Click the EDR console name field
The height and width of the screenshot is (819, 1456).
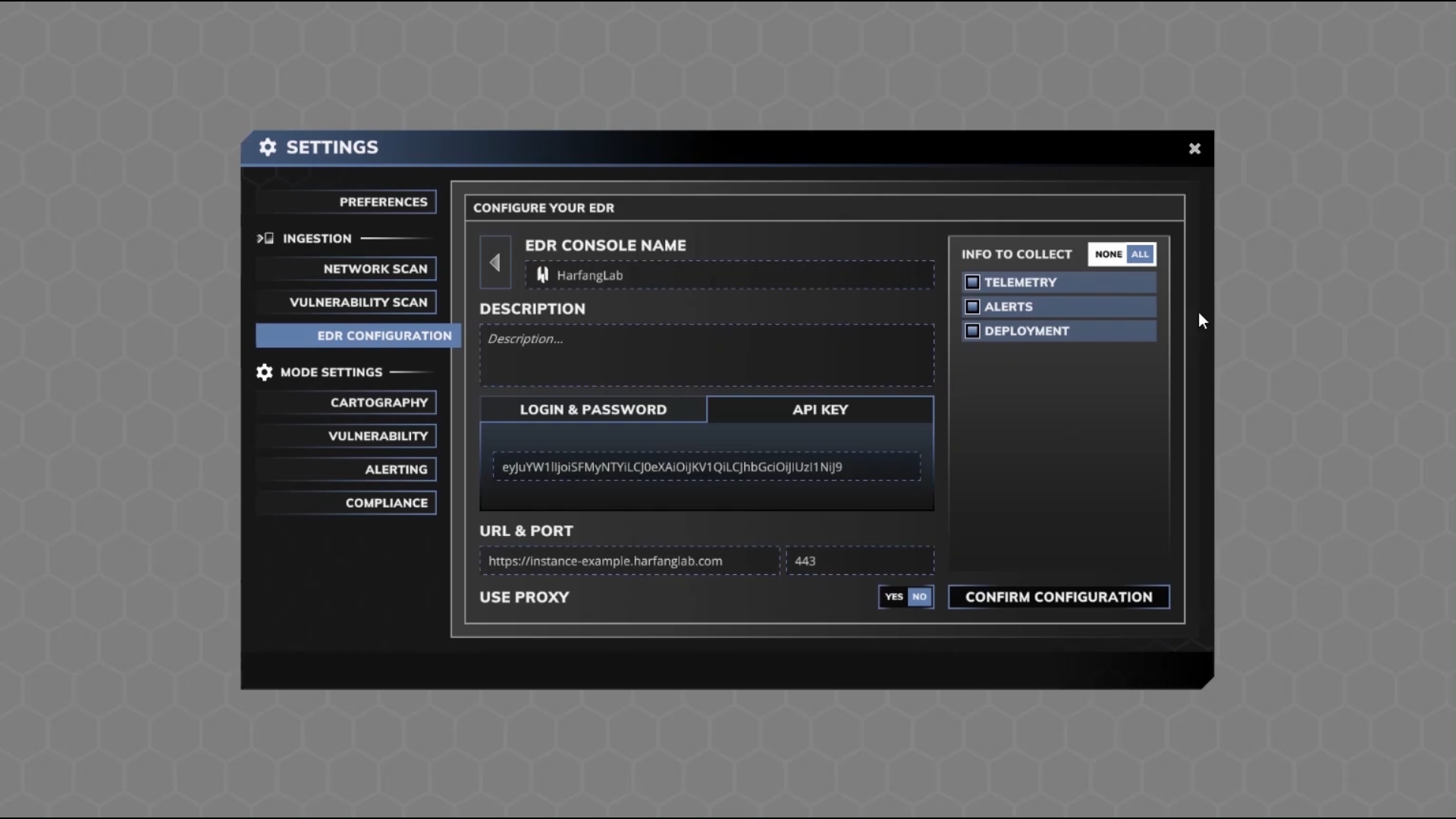[730, 275]
